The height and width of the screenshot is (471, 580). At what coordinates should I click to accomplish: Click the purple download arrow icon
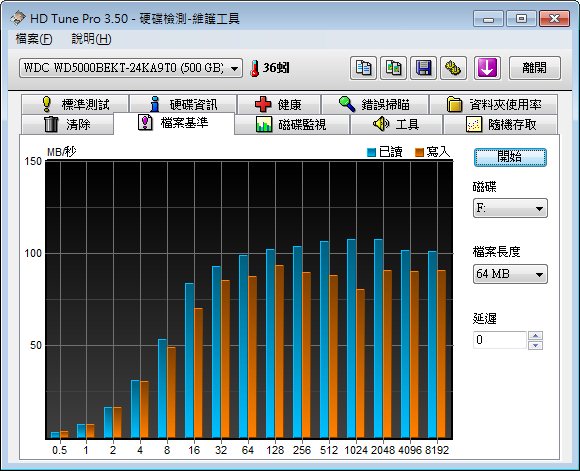pos(487,68)
